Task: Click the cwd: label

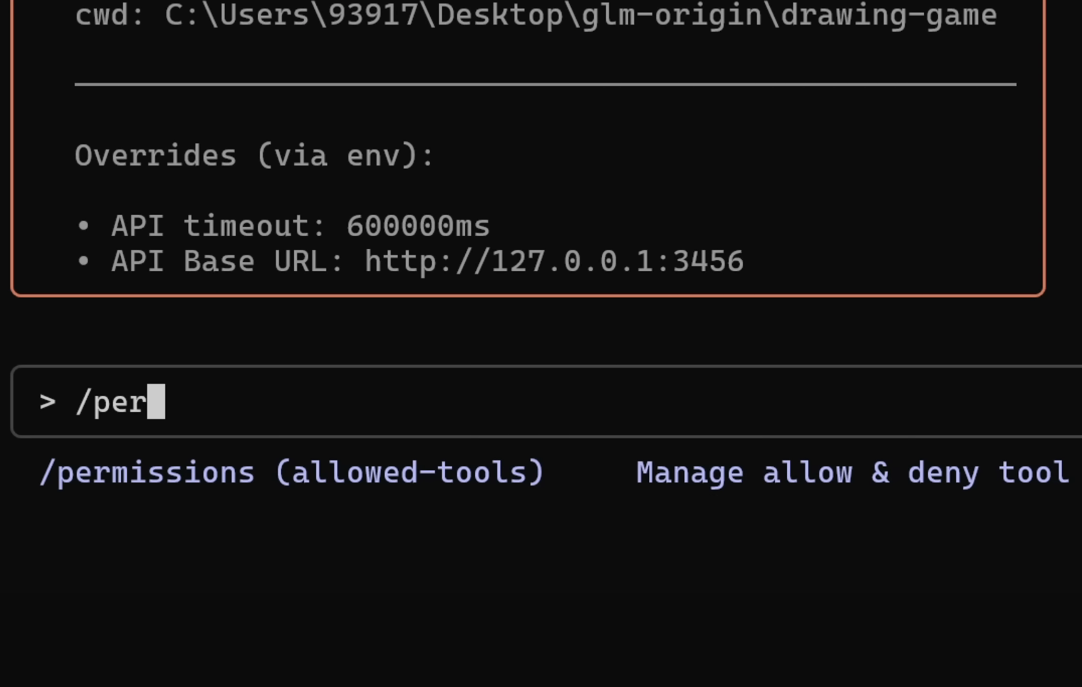Action: [110, 15]
